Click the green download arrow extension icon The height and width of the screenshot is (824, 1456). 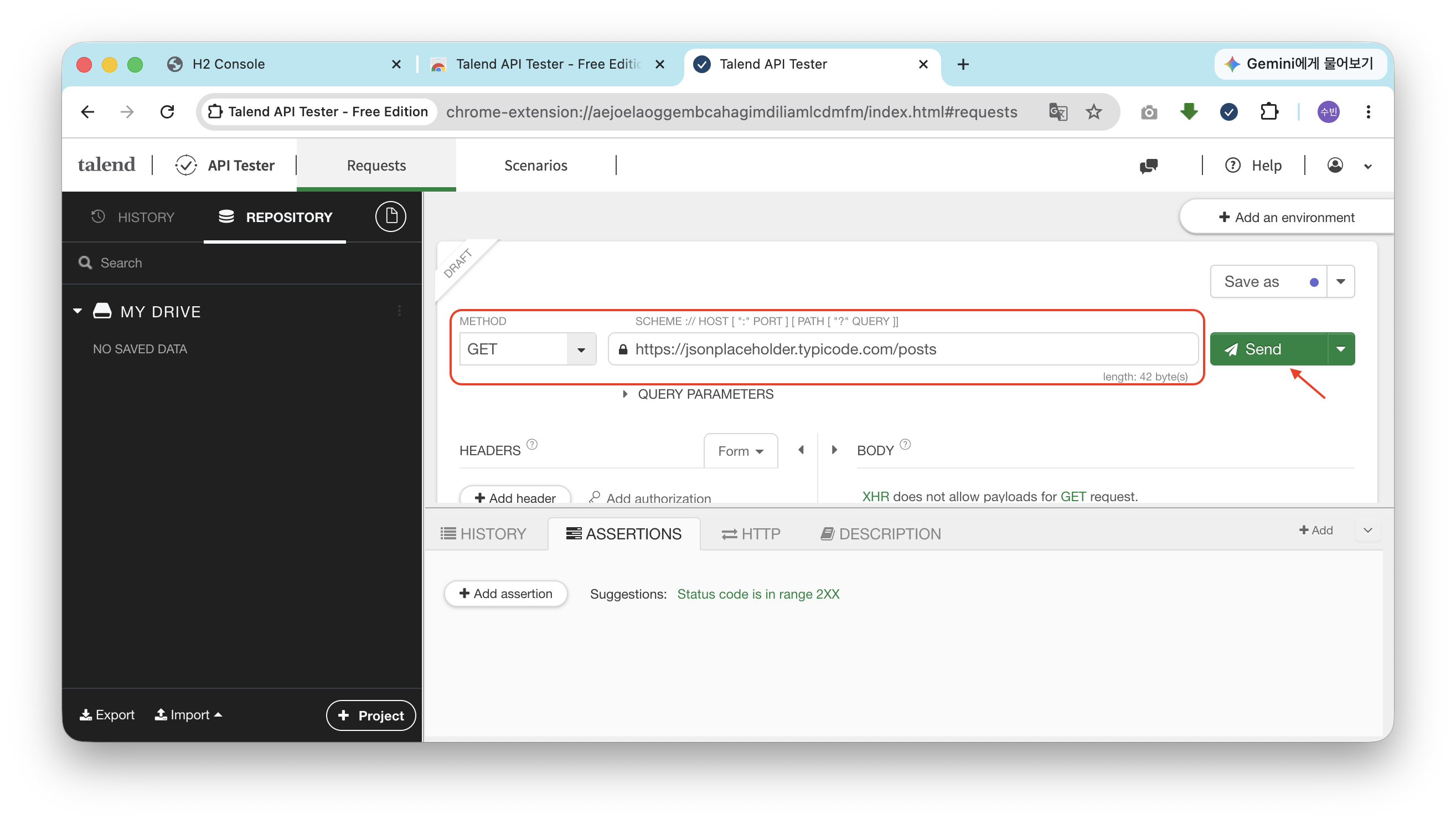1189,111
